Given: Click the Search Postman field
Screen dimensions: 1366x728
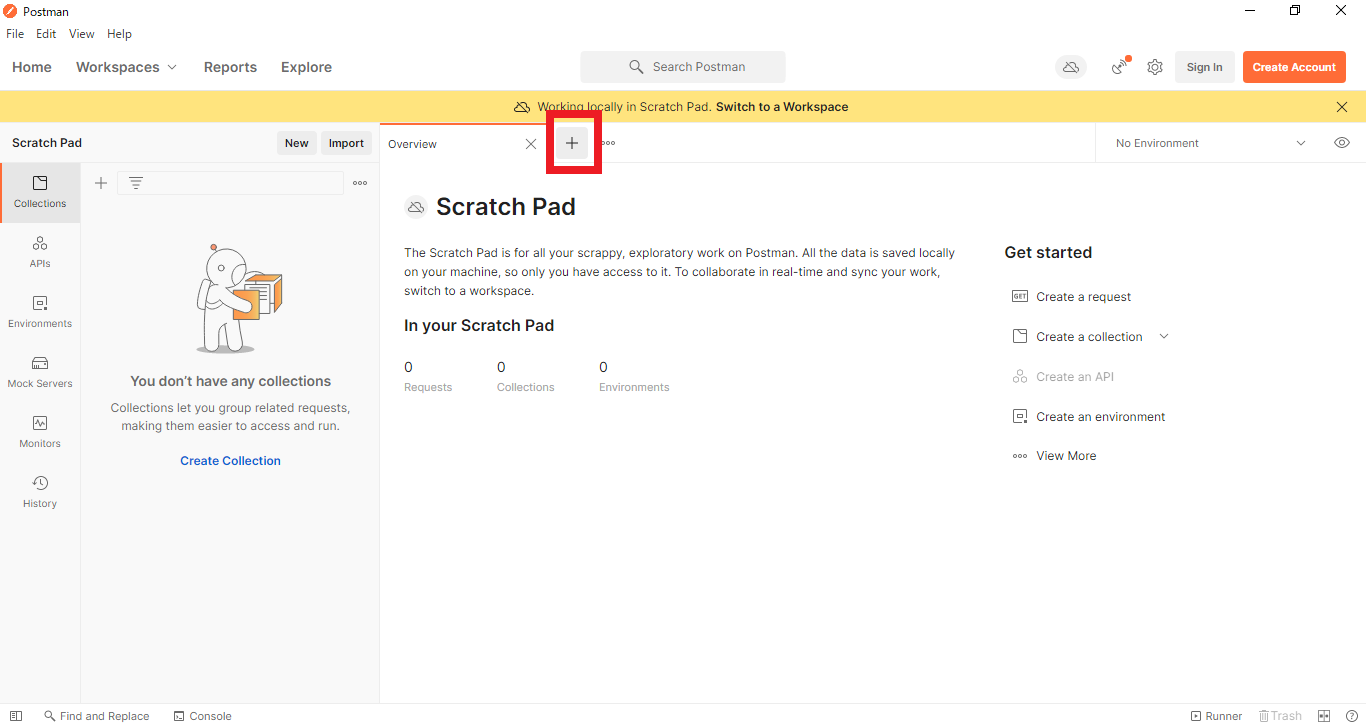Looking at the screenshot, I should [683, 67].
